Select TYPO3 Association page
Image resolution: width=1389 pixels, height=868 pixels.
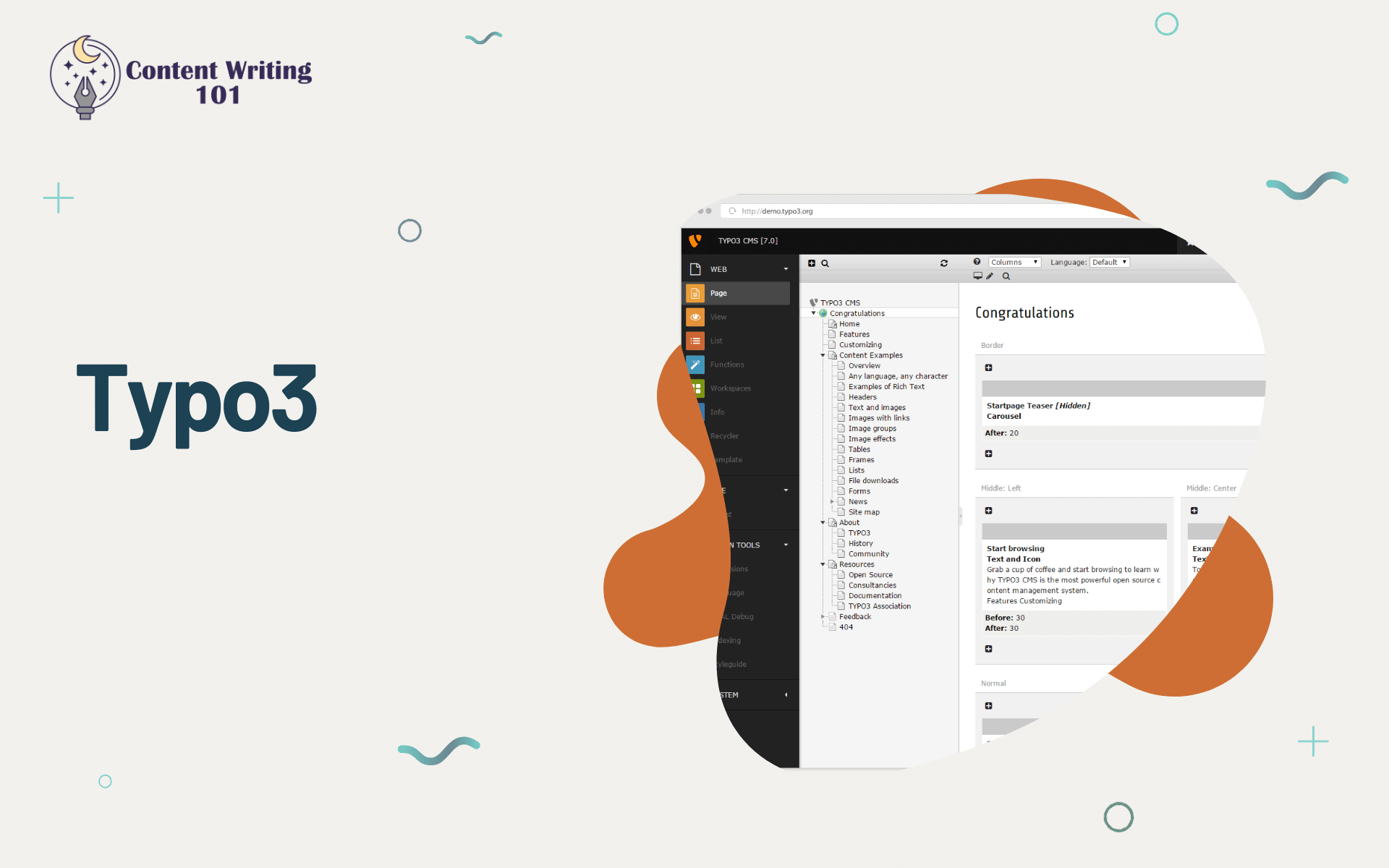coord(880,606)
